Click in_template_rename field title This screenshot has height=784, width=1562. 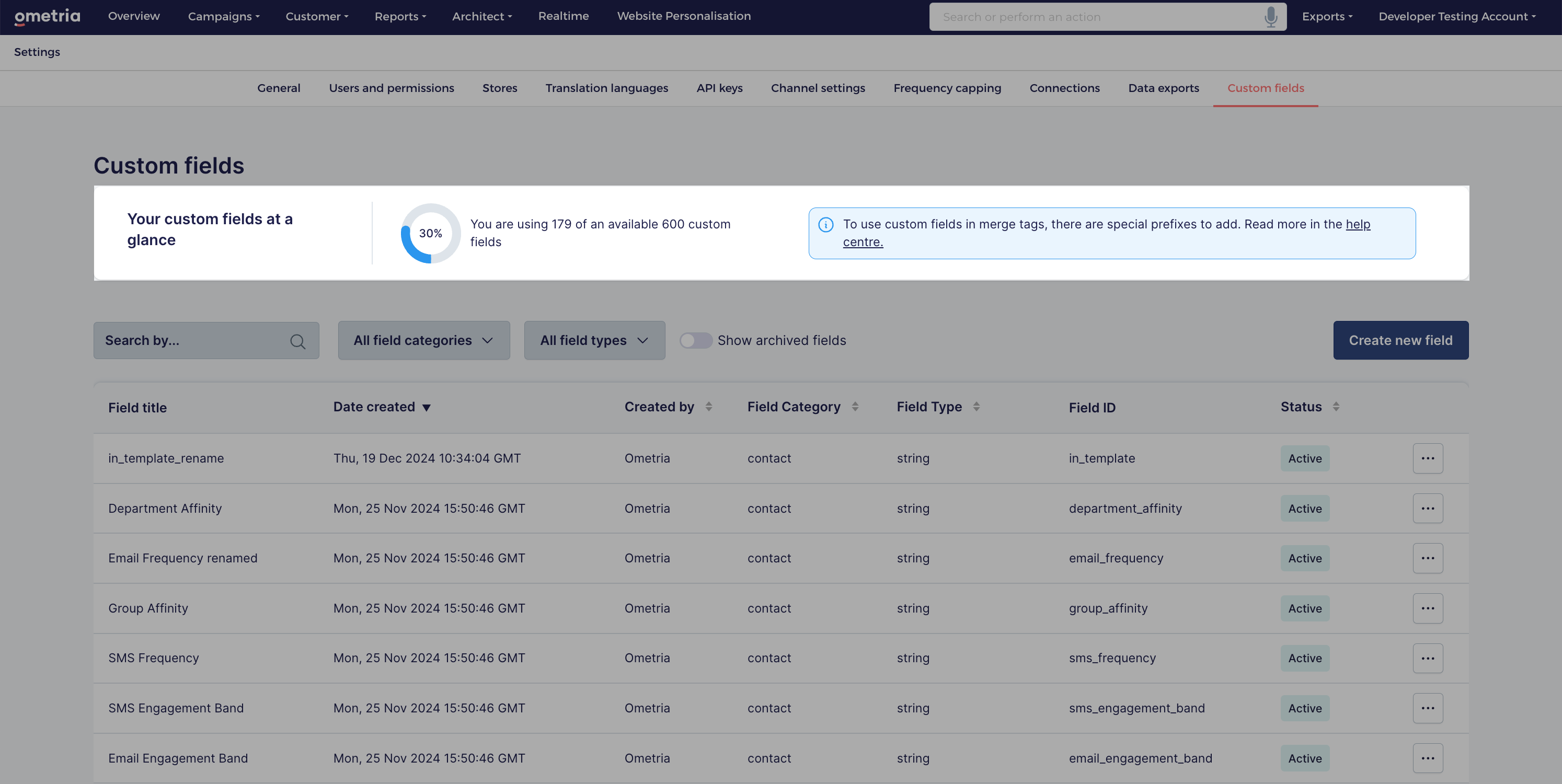pos(166,458)
